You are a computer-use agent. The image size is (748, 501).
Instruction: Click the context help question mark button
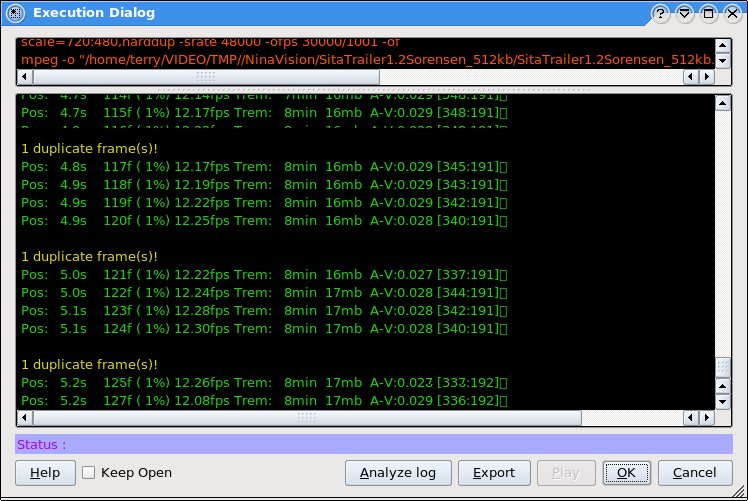[660, 13]
